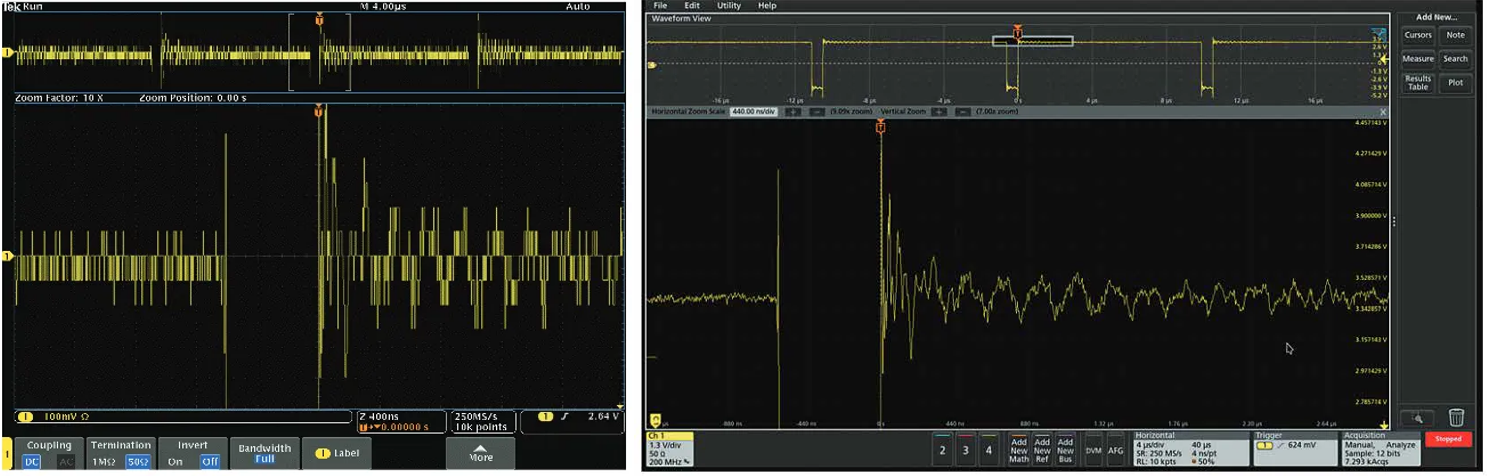Viewport: 1487px width, 476px height.
Task: Open the Utility menu
Action: click(x=728, y=6)
